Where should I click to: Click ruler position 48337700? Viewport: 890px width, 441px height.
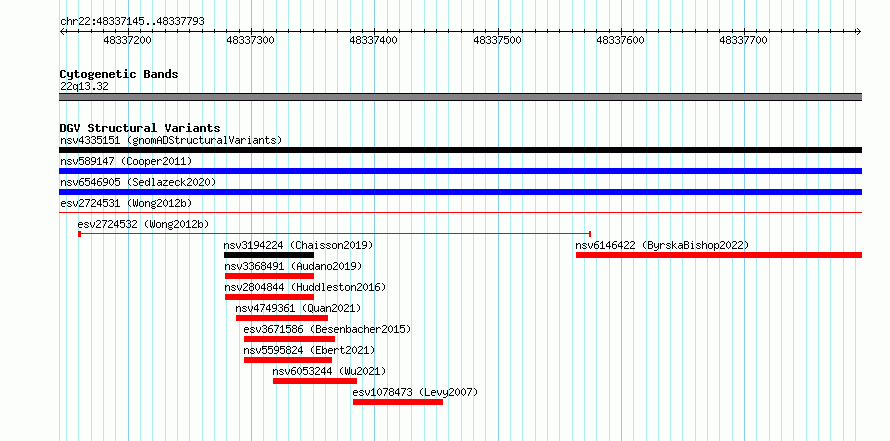tap(744, 40)
